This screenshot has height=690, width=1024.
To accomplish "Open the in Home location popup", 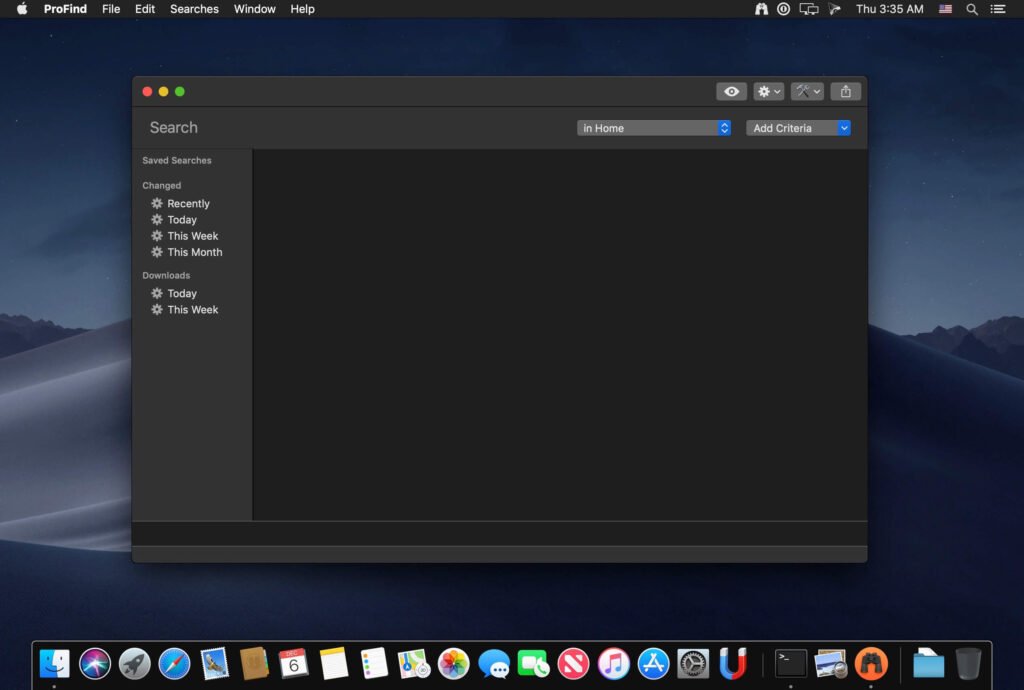I will (653, 128).
